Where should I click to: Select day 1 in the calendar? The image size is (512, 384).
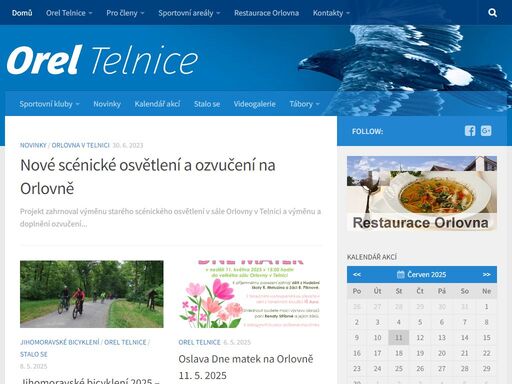point(486,307)
